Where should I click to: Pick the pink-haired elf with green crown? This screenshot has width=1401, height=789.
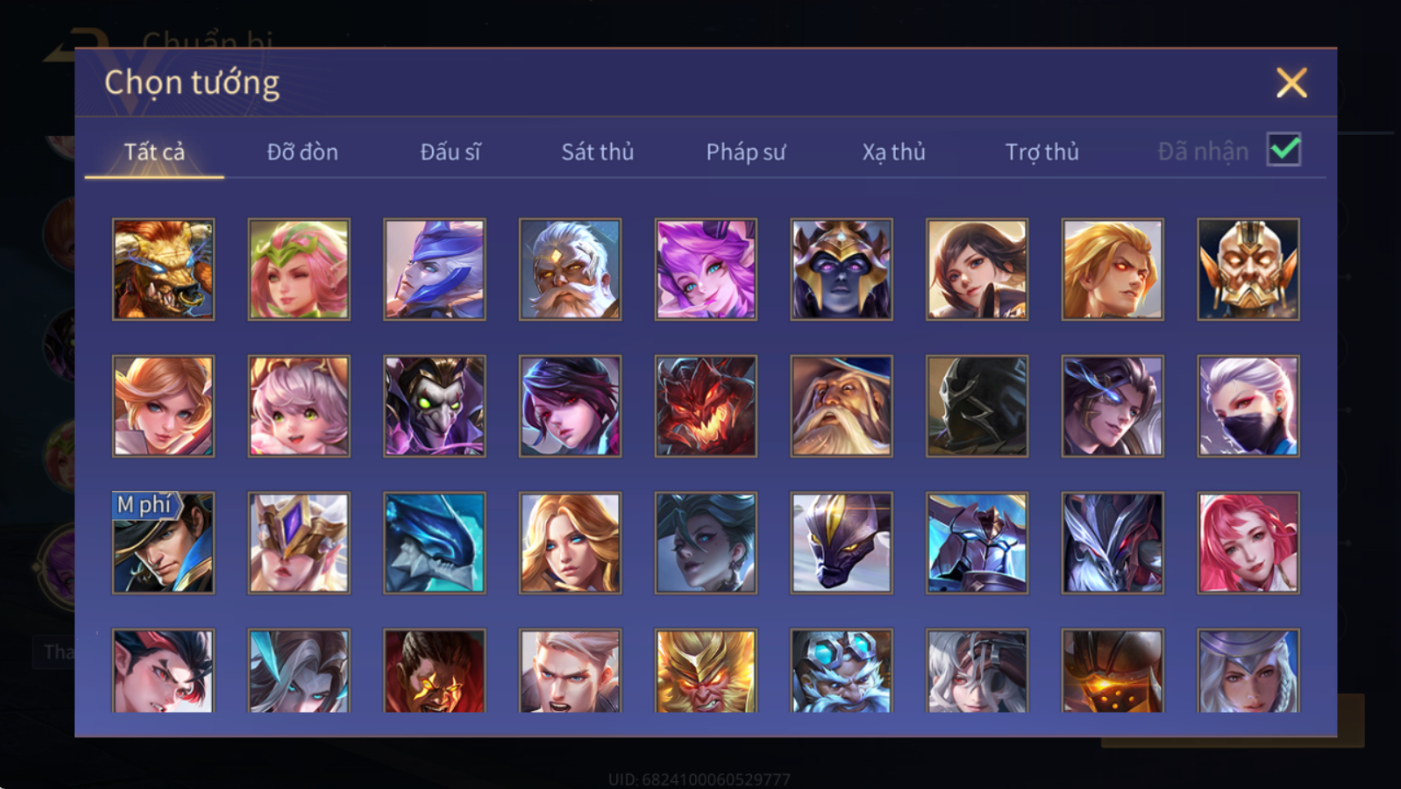(x=299, y=270)
